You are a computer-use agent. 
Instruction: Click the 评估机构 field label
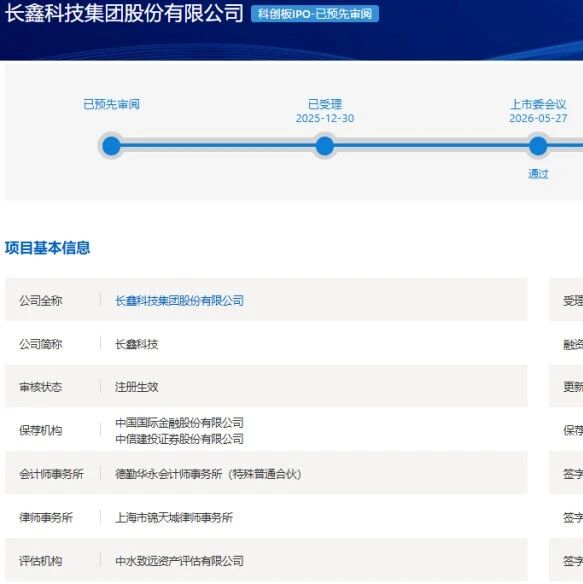[41, 561]
